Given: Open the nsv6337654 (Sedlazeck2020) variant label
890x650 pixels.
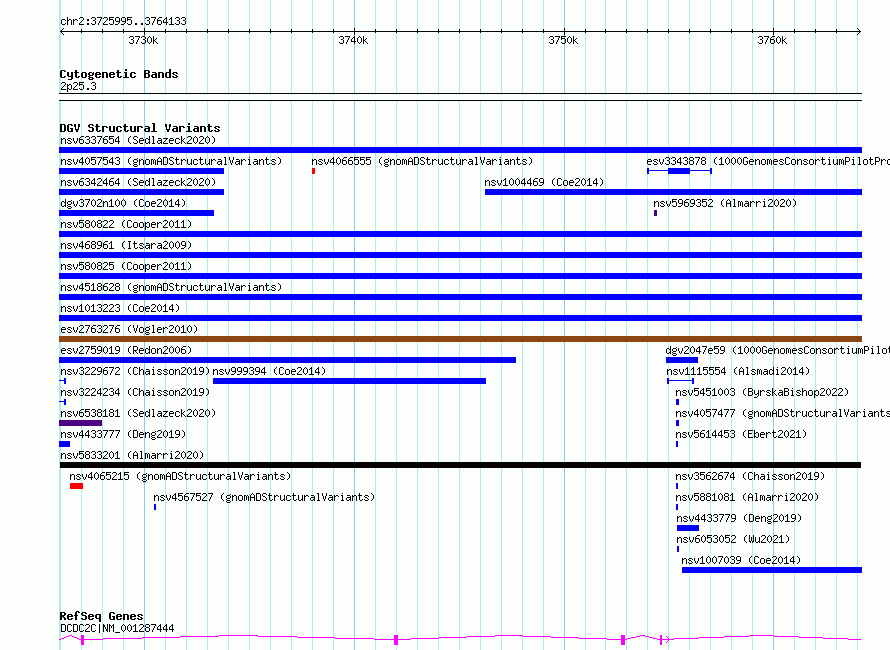Looking at the screenshot, I should (x=138, y=140).
